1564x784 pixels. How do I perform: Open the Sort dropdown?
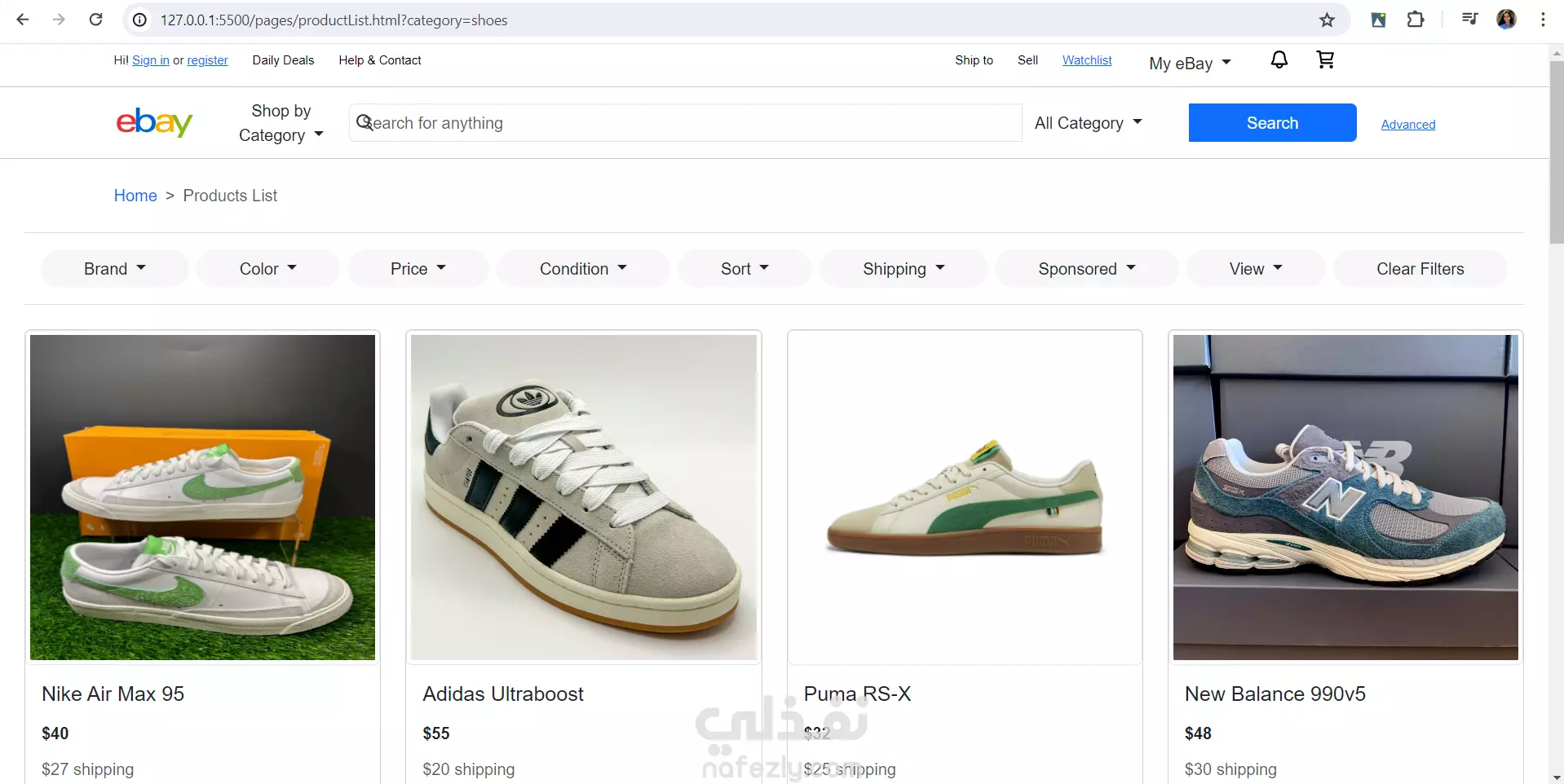[744, 269]
